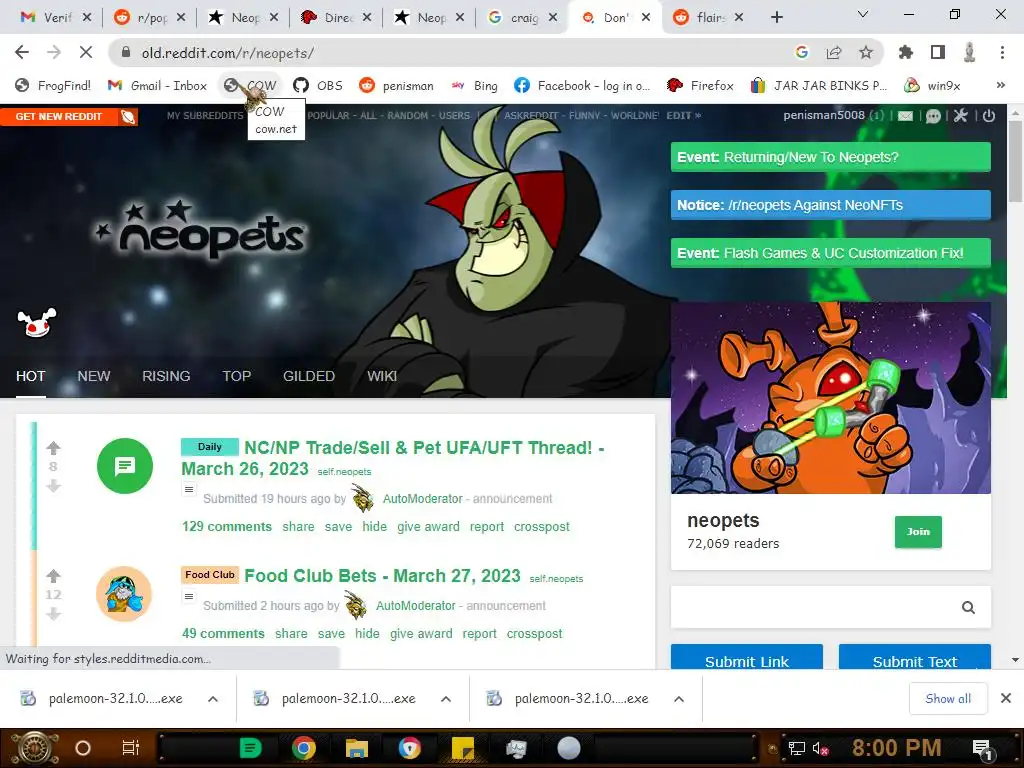Open the Extensions puzzle icon
Viewport: 1024px width, 768px height.
pos(906,52)
